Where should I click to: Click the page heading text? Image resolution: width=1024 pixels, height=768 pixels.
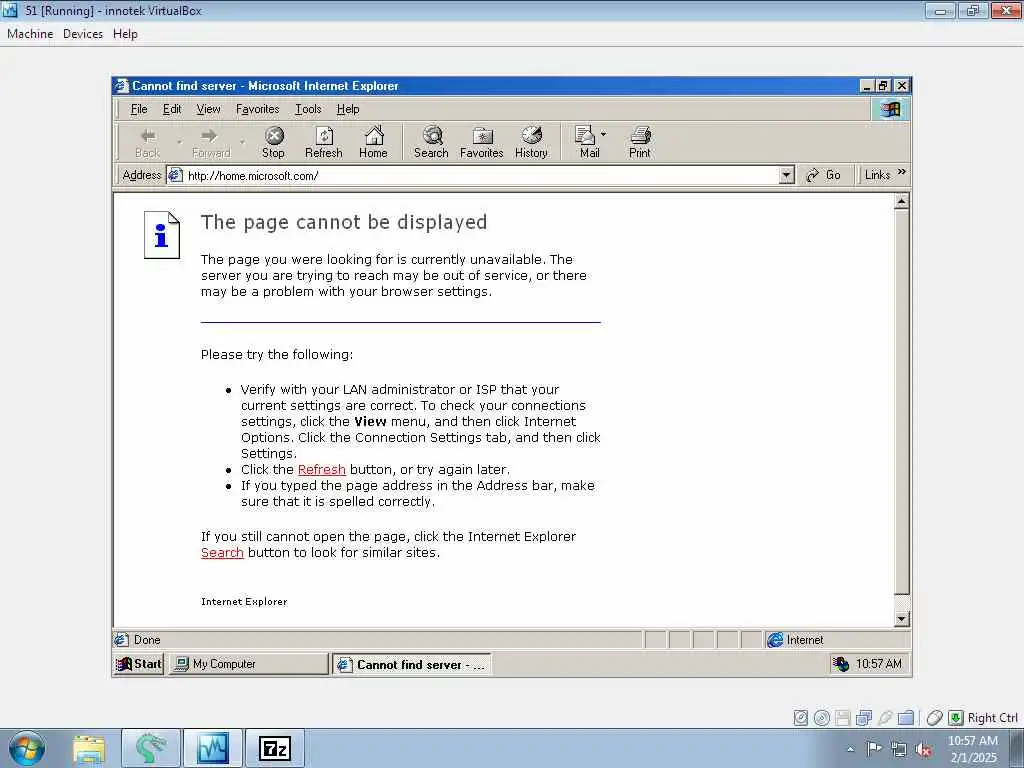(344, 222)
